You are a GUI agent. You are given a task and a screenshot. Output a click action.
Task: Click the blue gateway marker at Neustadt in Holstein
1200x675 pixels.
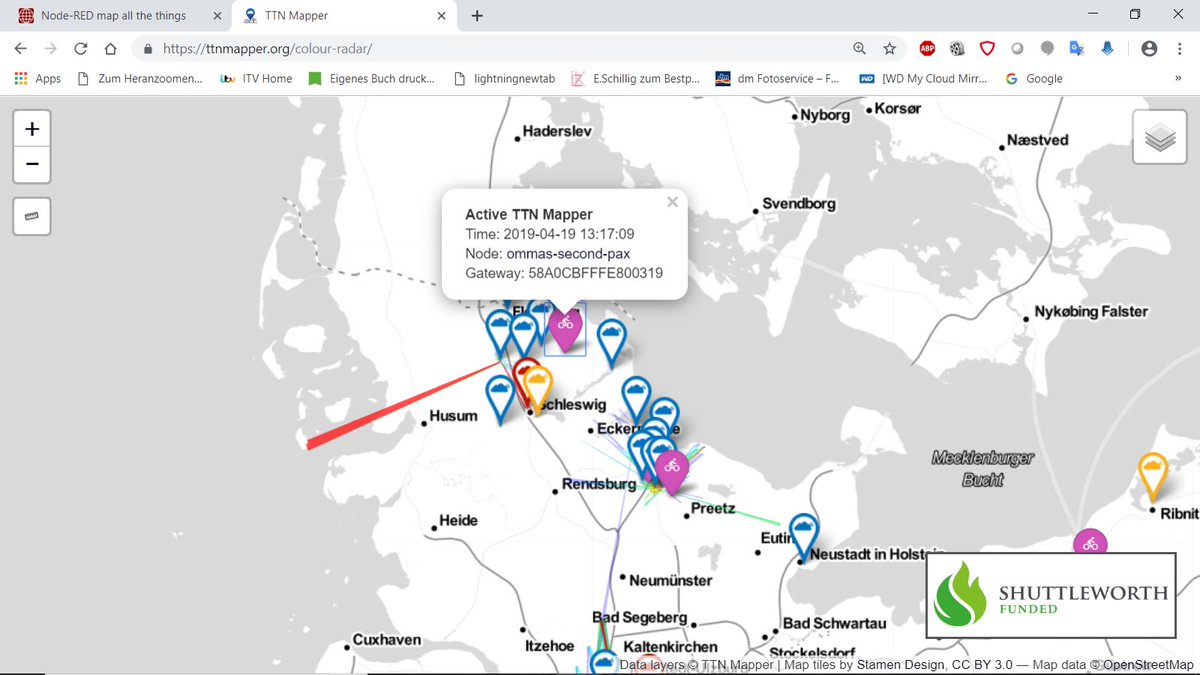(x=803, y=535)
